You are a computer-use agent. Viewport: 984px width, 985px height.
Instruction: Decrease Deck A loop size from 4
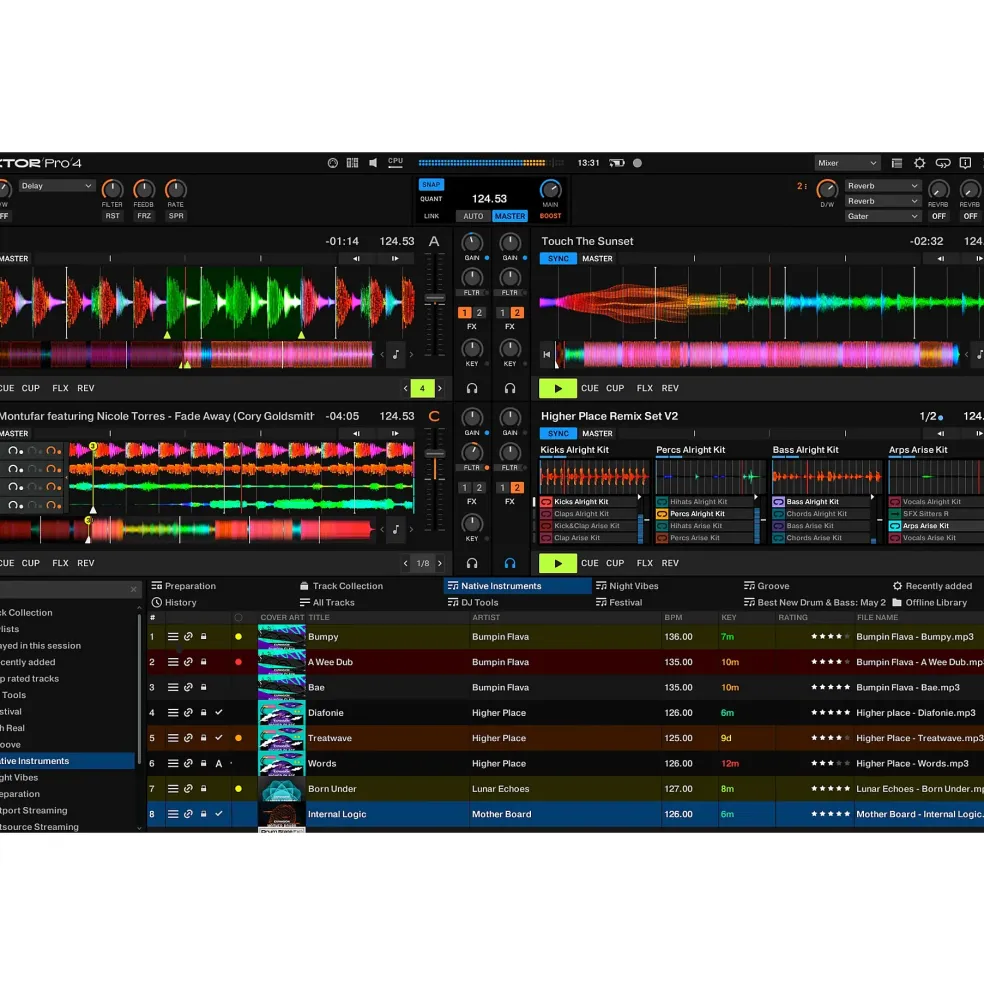pos(405,388)
